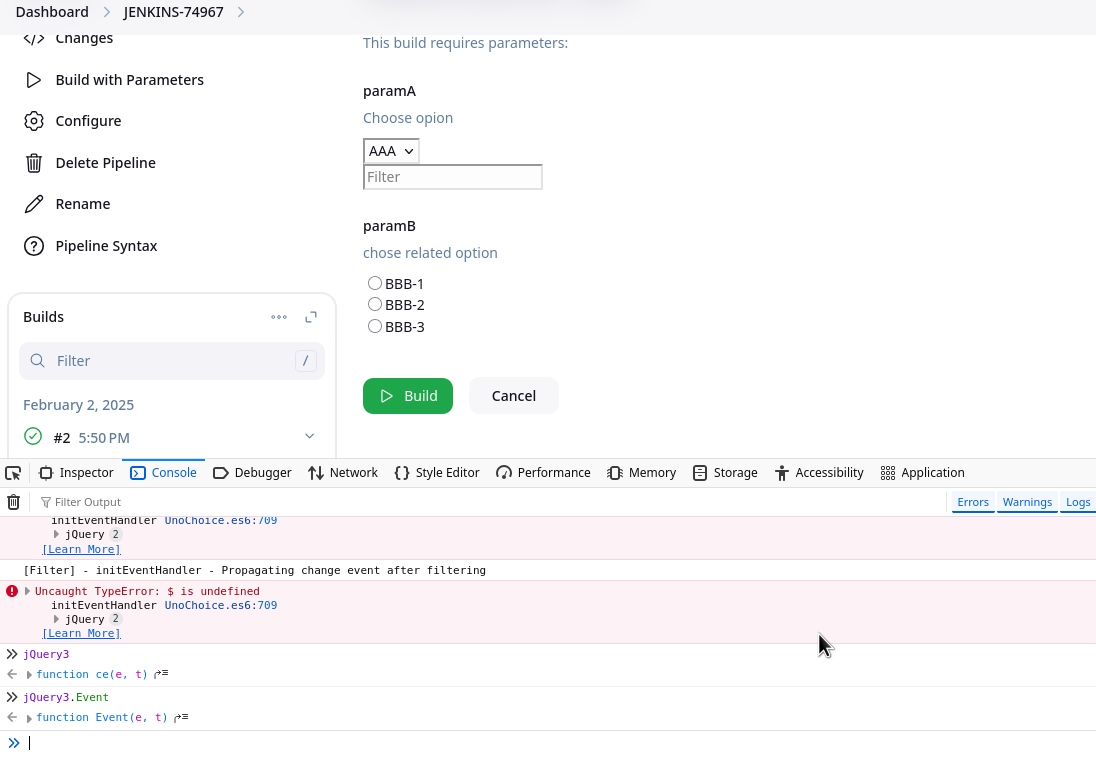Click the paramA Filter text field
Image resolution: width=1096 pixels, height=764 pixels.
coord(452,177)
